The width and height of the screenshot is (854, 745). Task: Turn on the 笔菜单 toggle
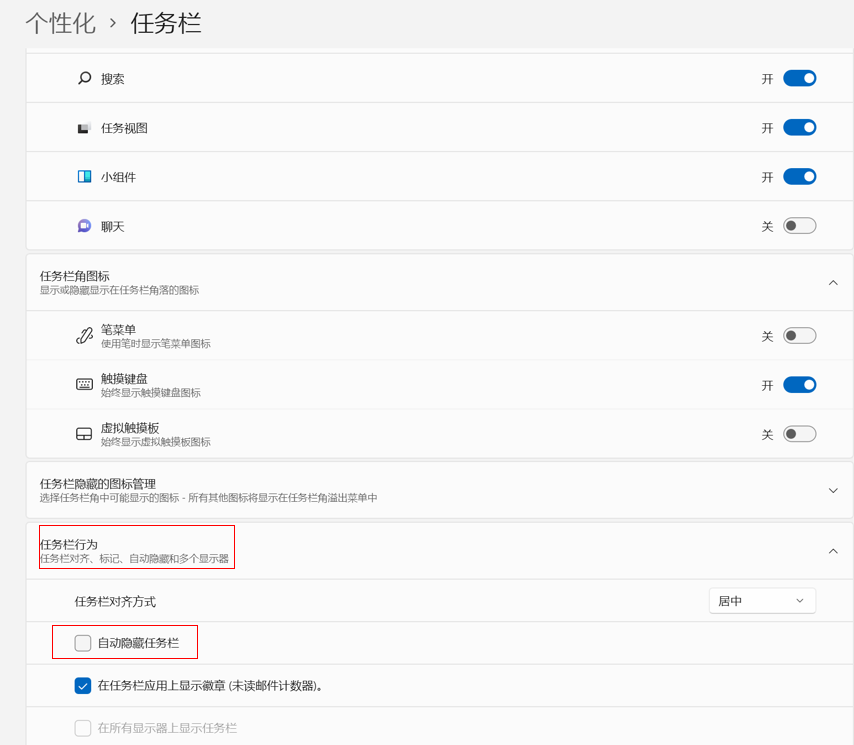799,336
